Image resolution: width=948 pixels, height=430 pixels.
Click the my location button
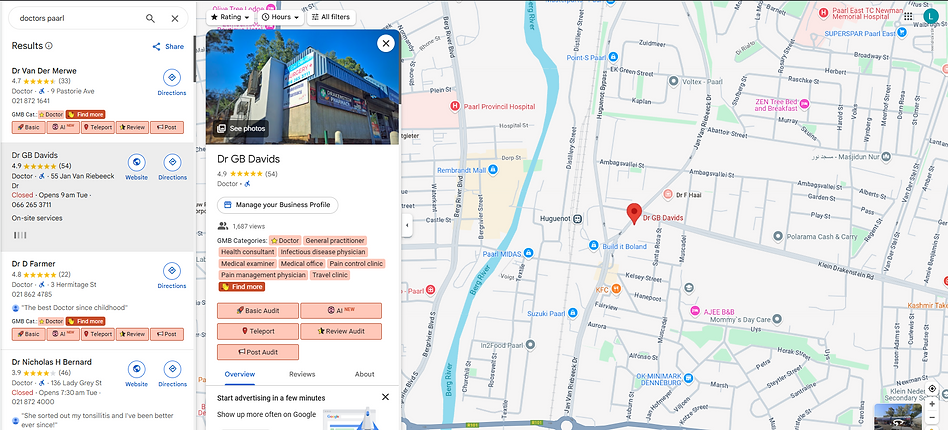(932, 388)
